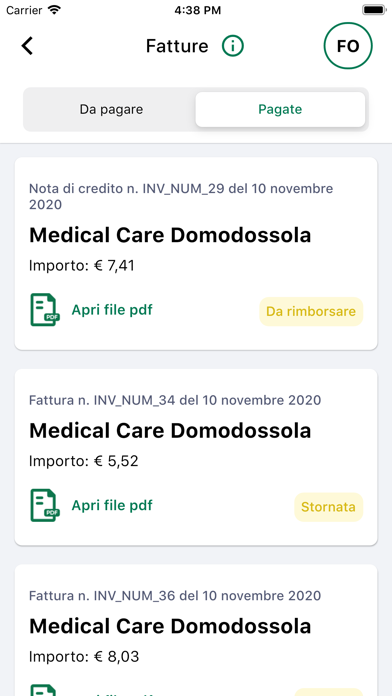Select the Fatture page title
The height and width of the screenshot is (696, 392).
click(x=177, y=46)
